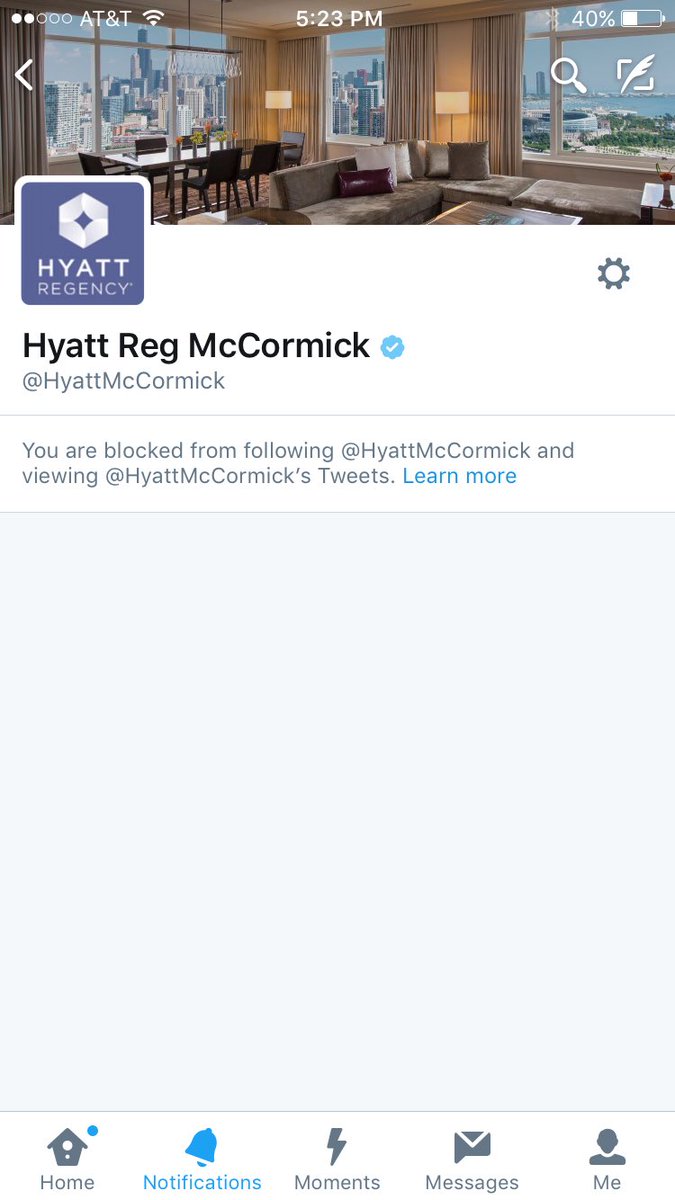Select the Hyatt Reg McCormick display name
675x1200 pixels.
coord(196,346)
